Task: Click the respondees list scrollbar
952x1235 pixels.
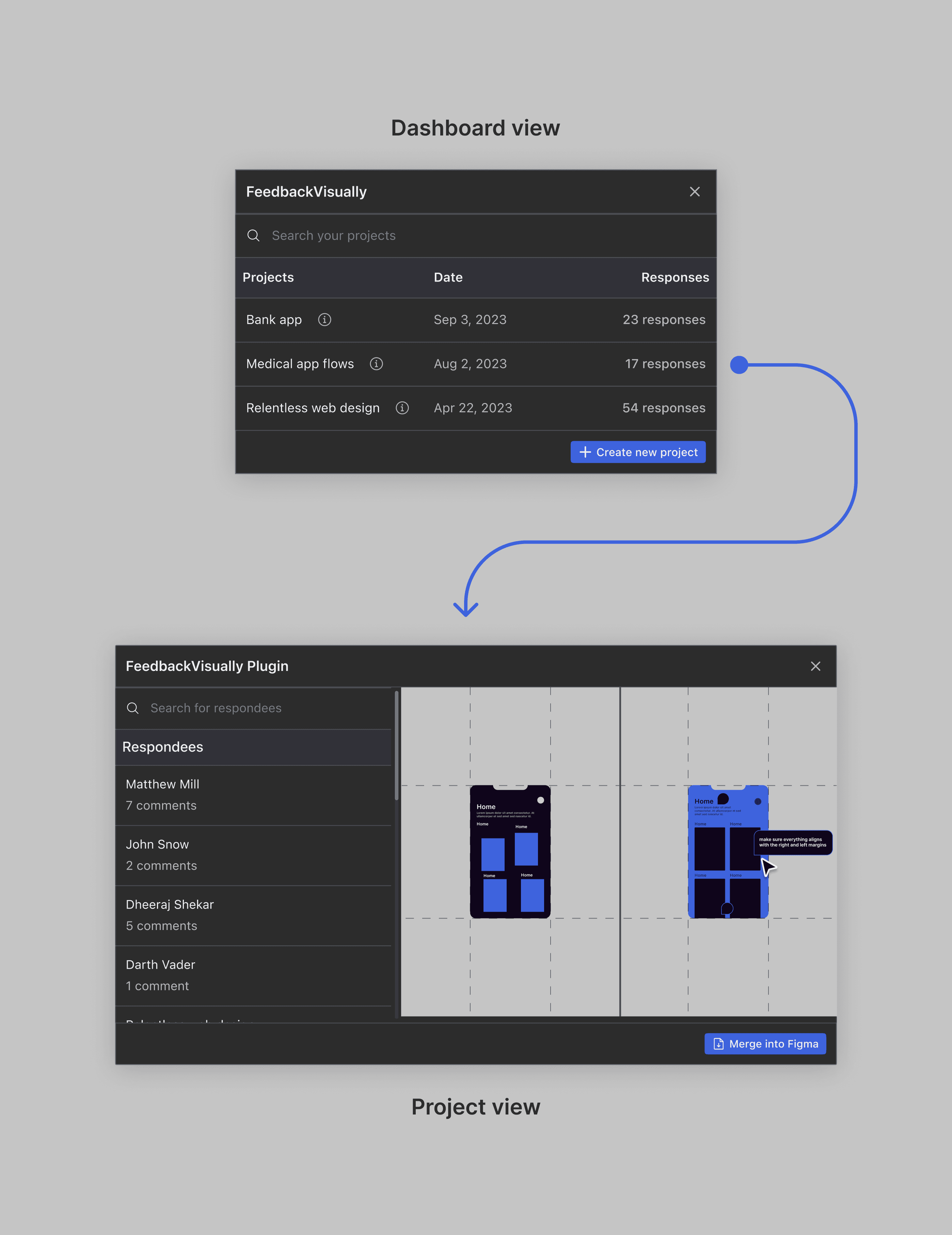Action: tap(397, 745)
